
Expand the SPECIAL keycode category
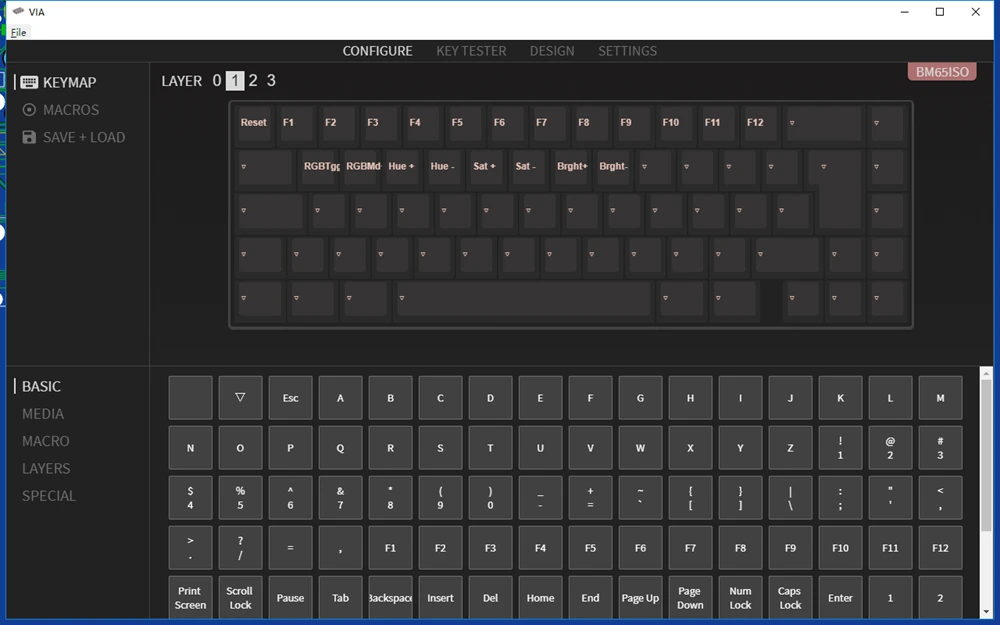point(49,496)
